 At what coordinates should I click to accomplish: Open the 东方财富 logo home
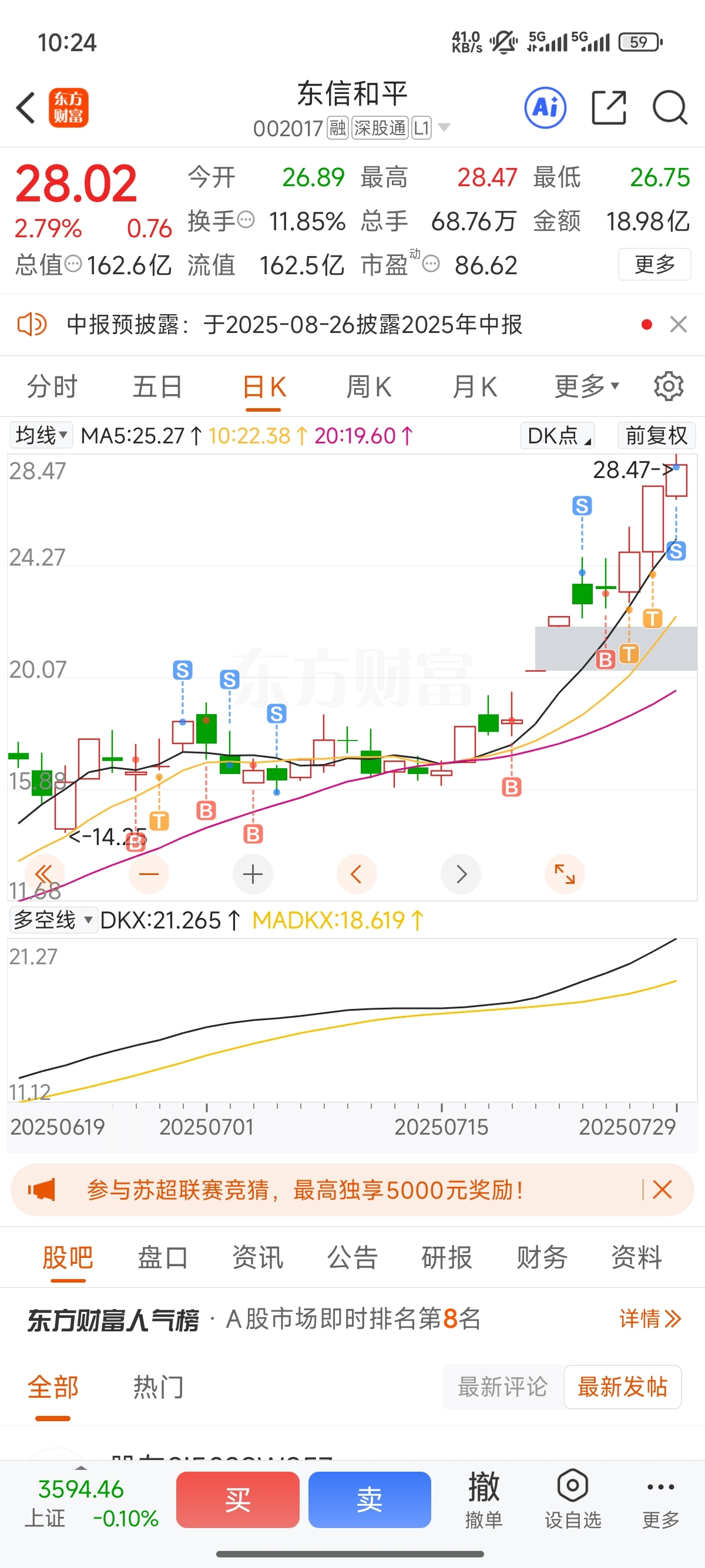click(x=68, y=107)
